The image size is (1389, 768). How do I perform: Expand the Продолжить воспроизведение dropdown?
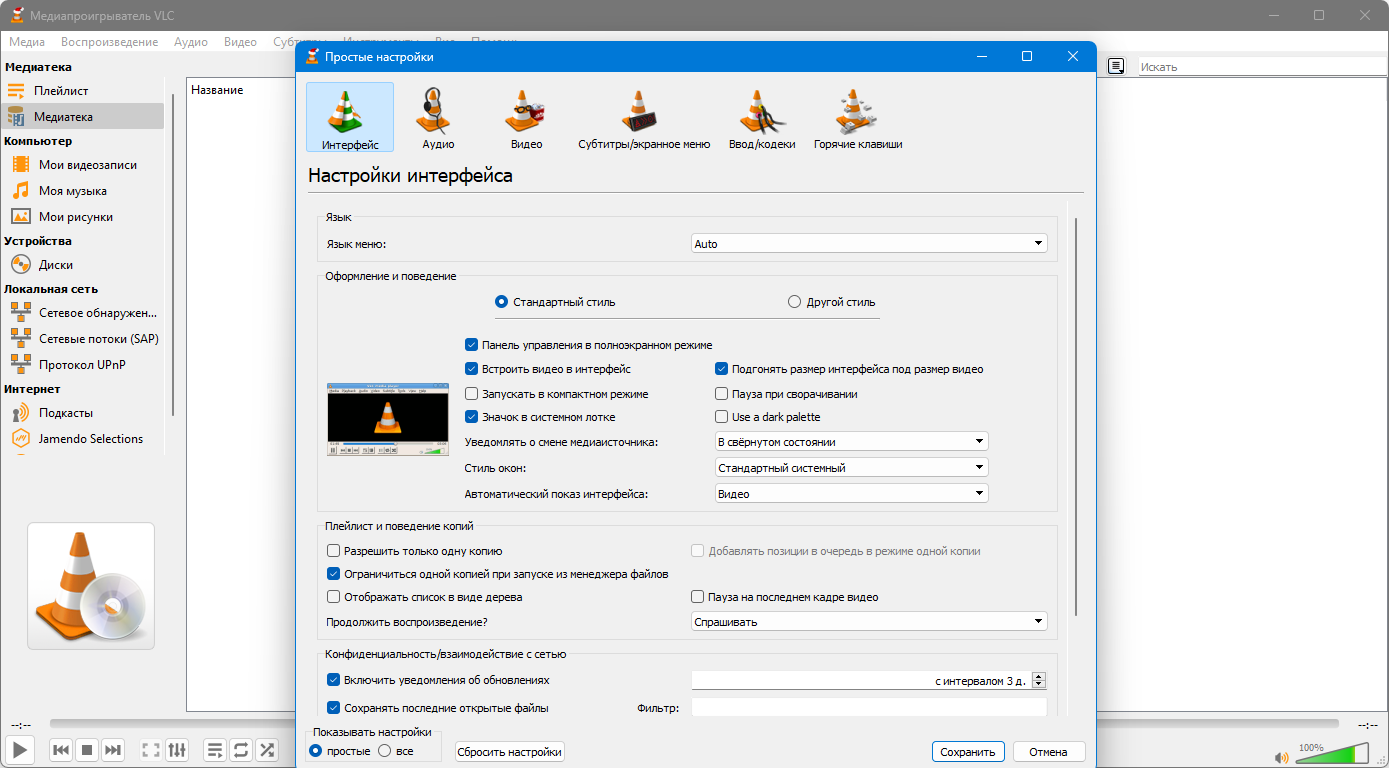click(869, 622)
